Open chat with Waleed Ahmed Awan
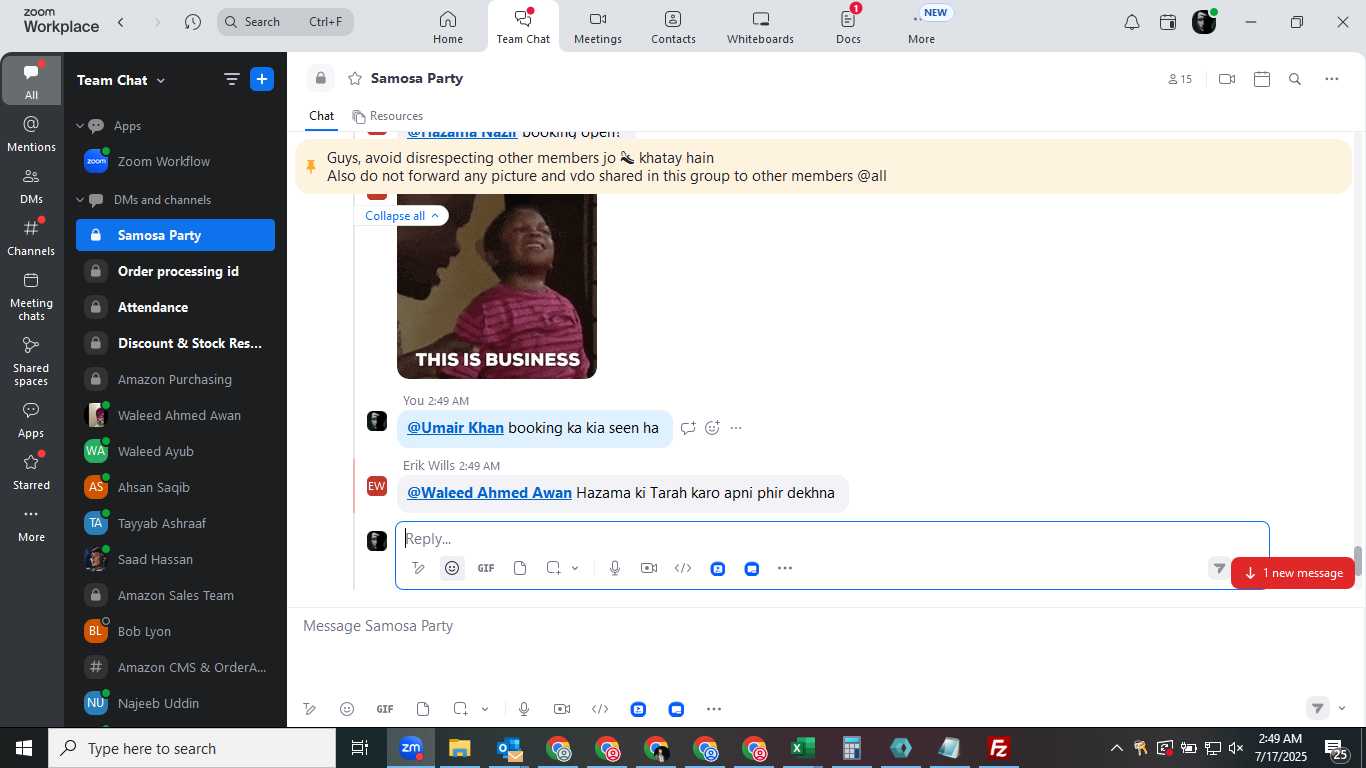 coord(175,415)
